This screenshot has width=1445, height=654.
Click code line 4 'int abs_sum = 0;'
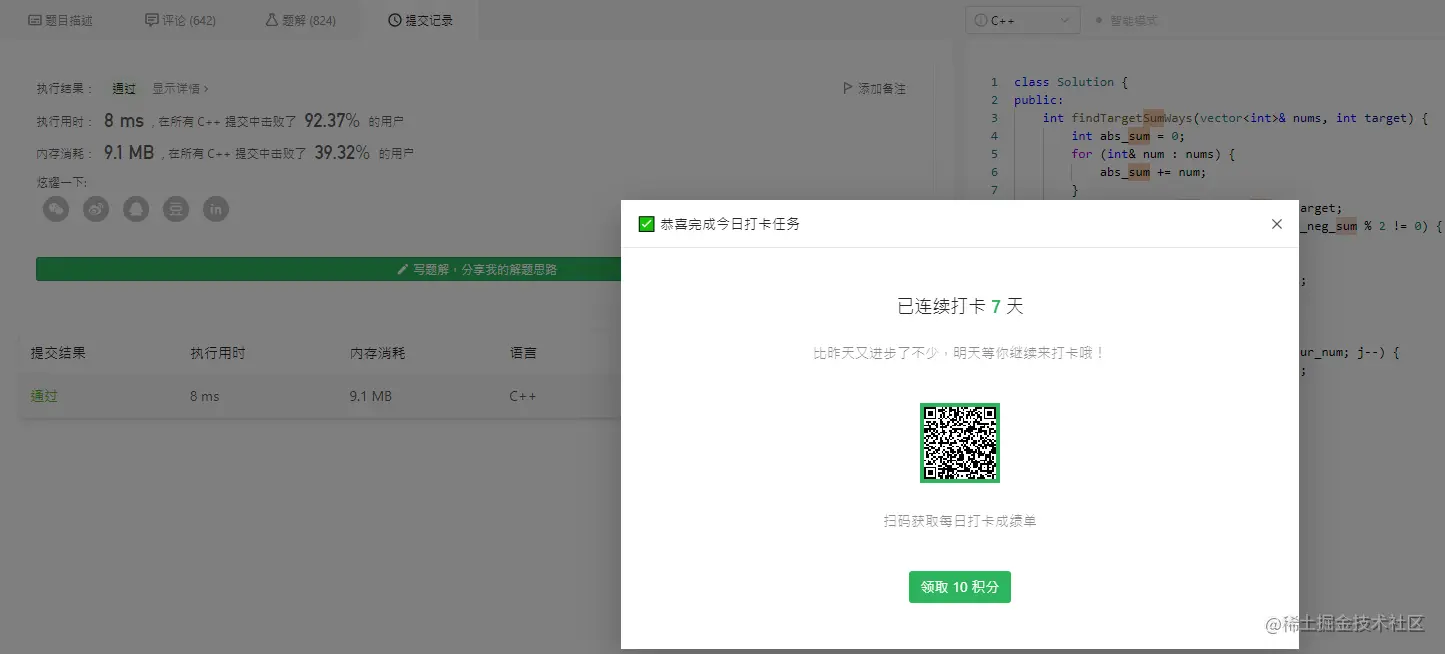tap(1128, 136)
